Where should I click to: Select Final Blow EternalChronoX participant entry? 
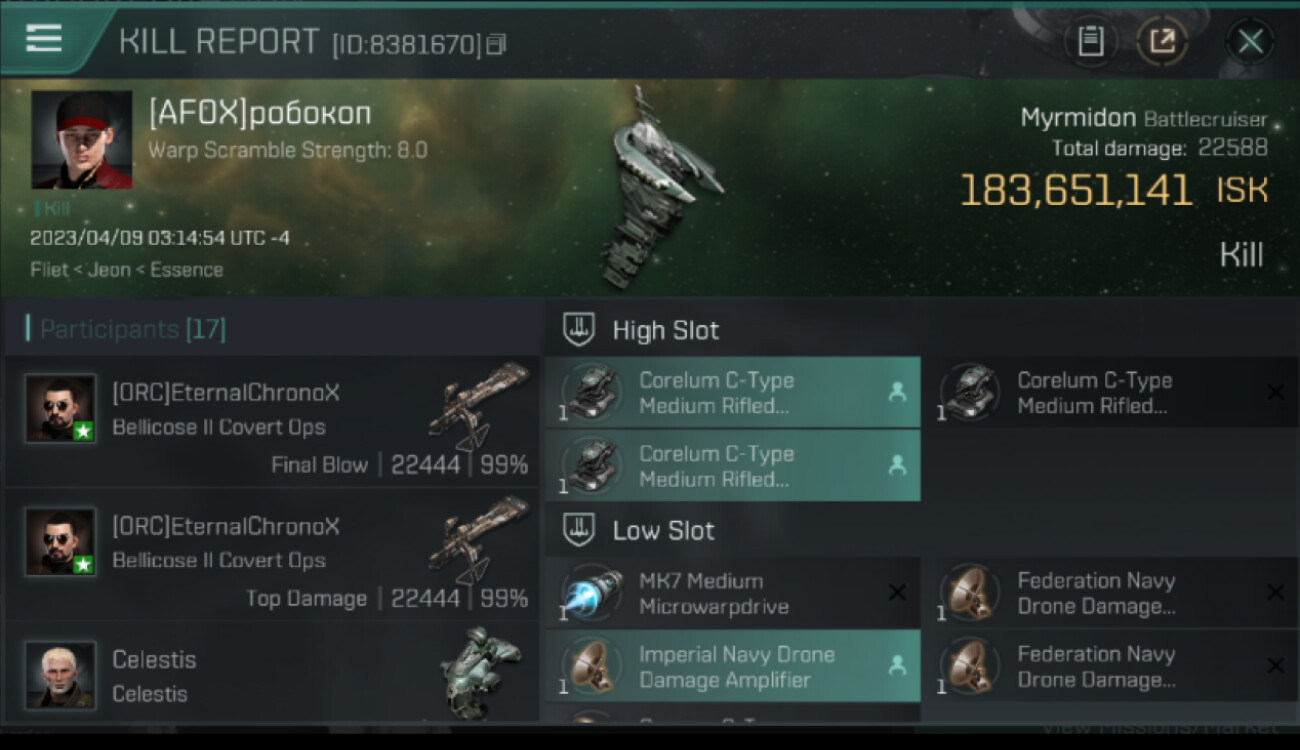[x=272, y=422]
